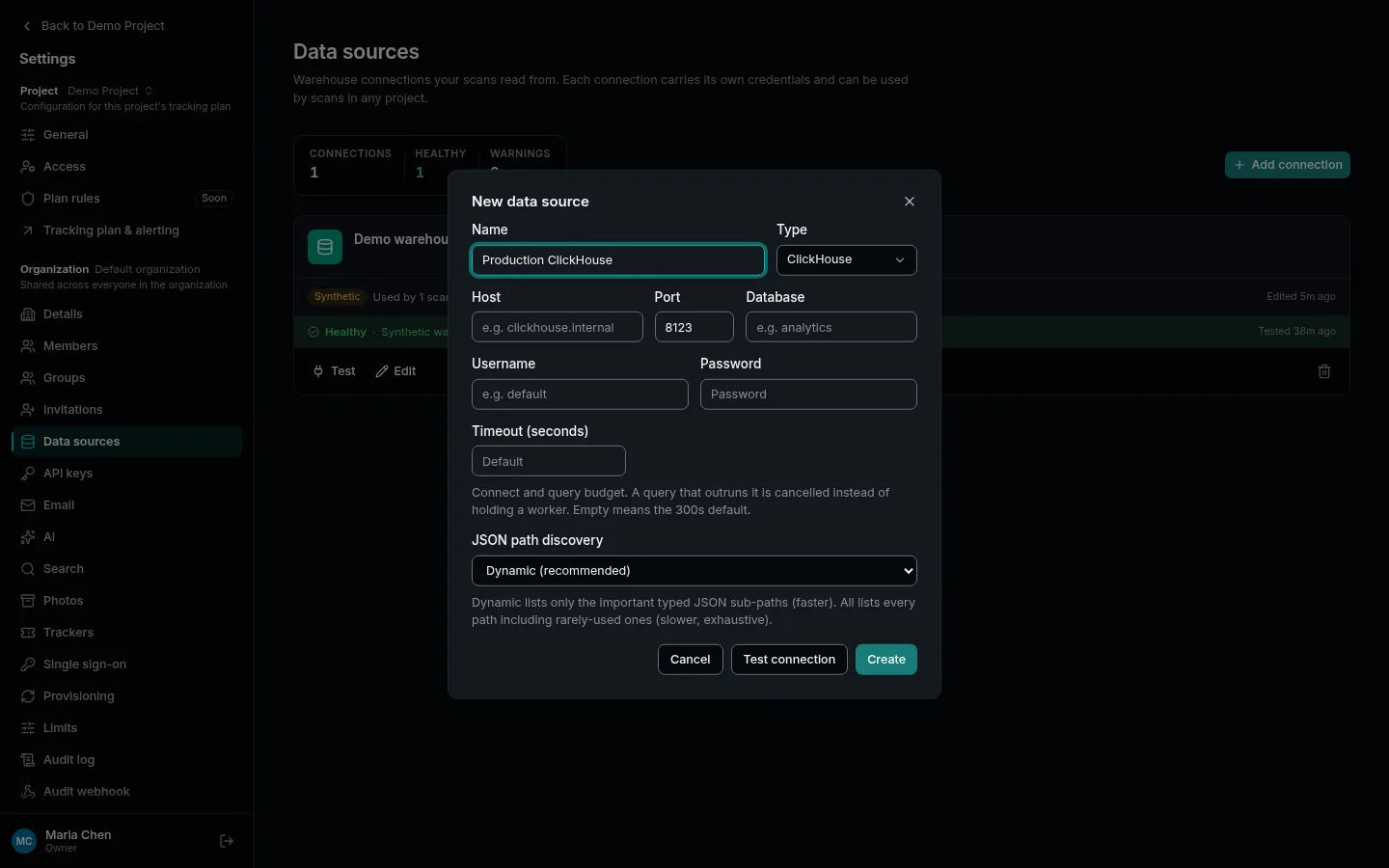The image size is (1389, 868).
Task: Open JSON path discovery dropdown
Action: tap(694, 571)
